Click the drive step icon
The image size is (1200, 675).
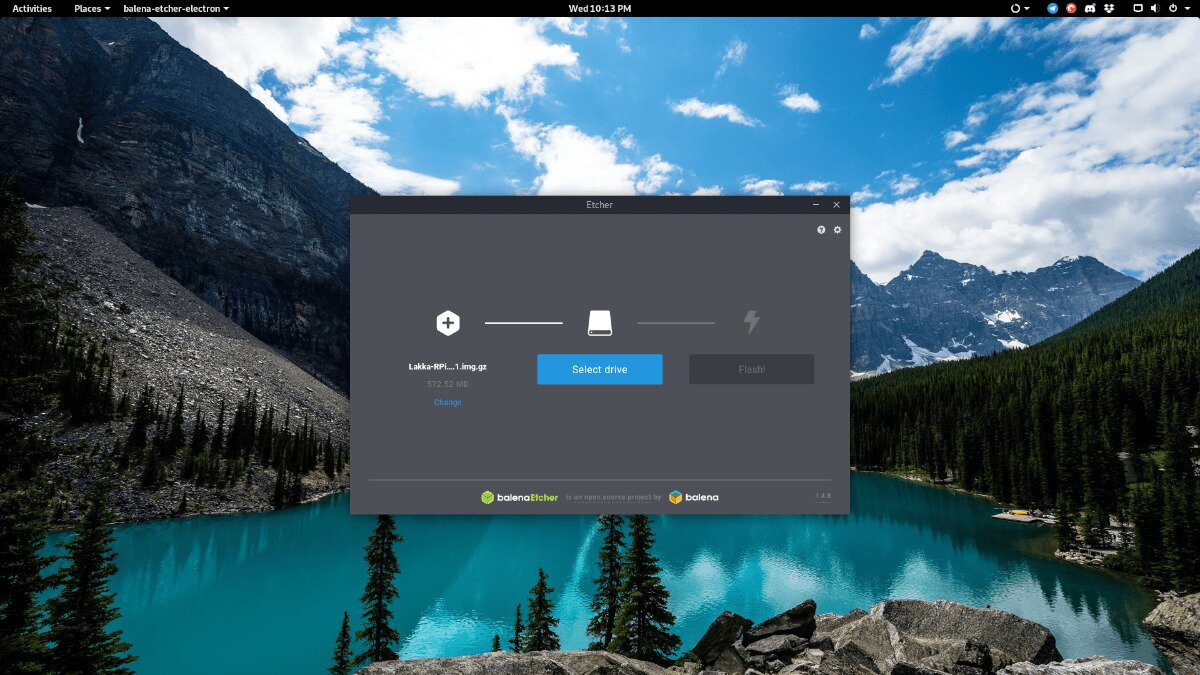[x=600, y=322]
